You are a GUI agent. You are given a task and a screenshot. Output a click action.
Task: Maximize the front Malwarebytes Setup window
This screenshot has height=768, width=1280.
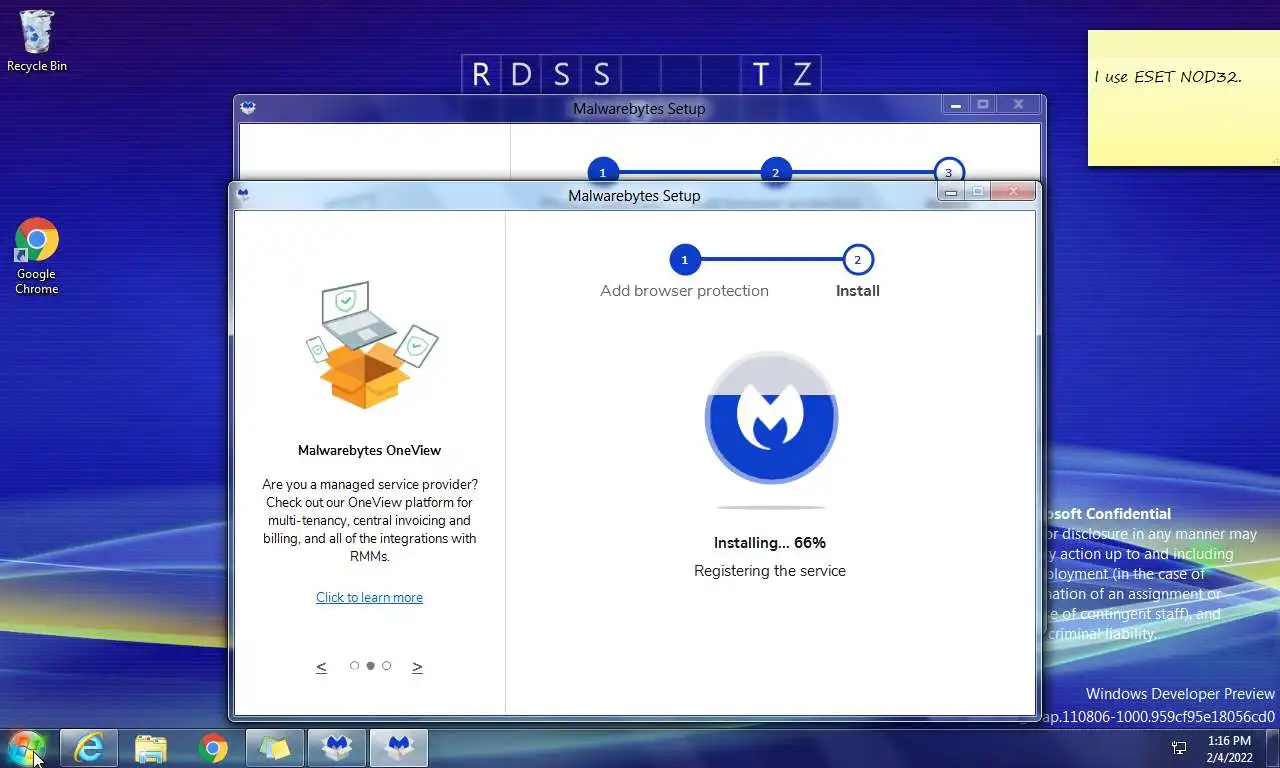[x=978, y=192]
